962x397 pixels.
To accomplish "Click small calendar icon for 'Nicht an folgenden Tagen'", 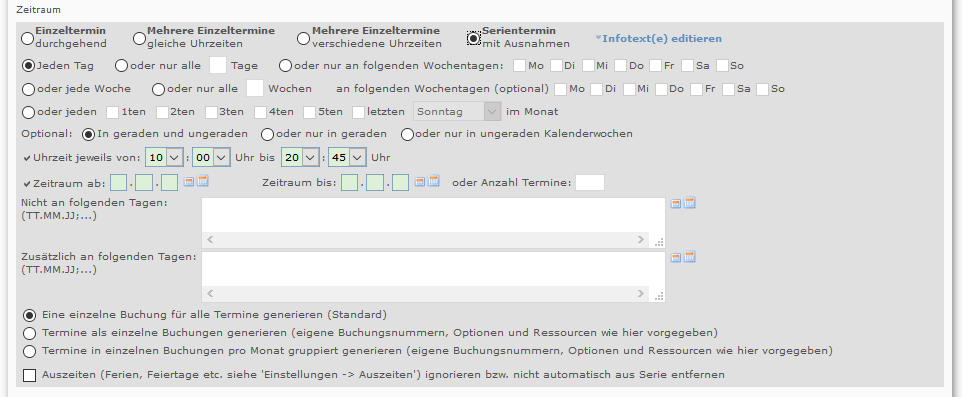I will pyautogui.click(x=675, y=204).
